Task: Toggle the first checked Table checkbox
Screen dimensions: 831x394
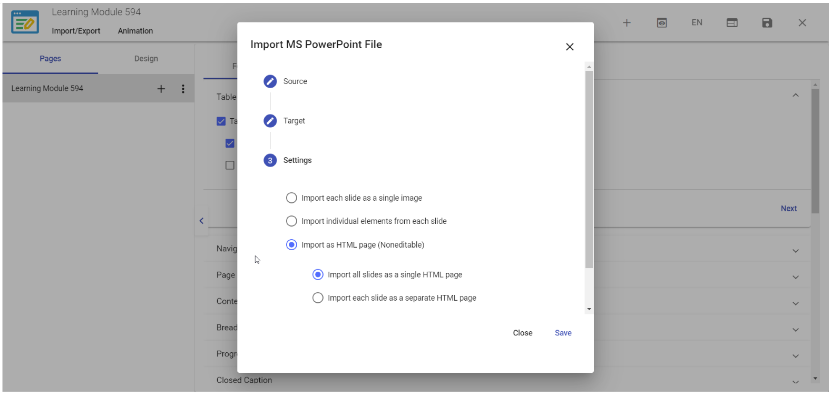Action: tap(221, 121)
